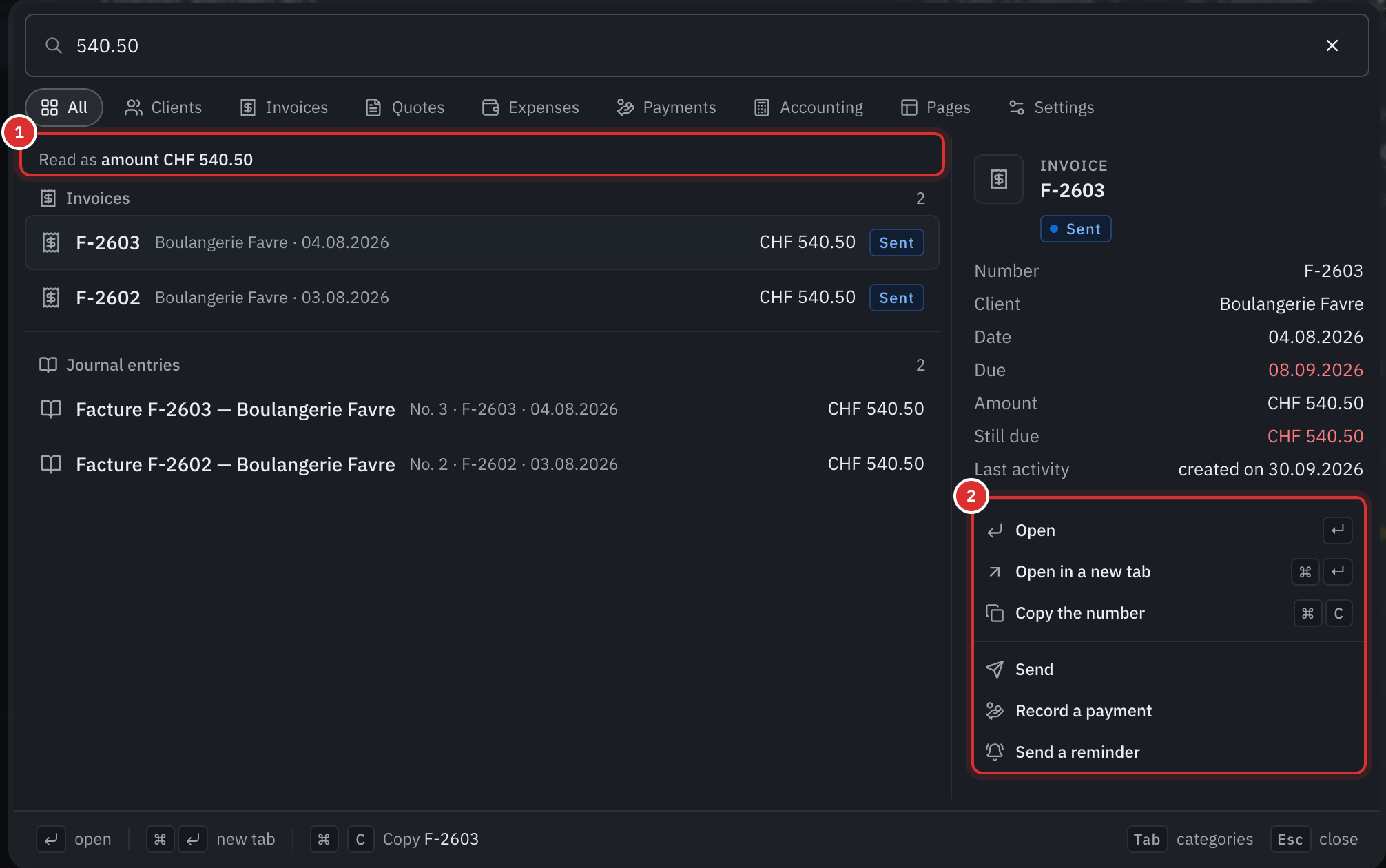Switch to the Quotes tab
1386x868 pixels.
tap(405, 107)
